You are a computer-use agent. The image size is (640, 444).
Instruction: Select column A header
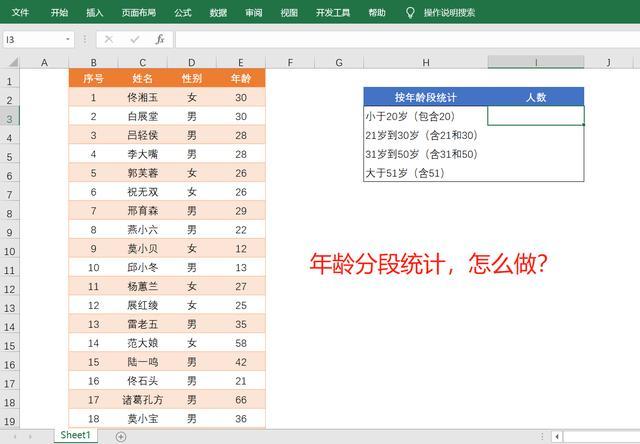[44, 62]
